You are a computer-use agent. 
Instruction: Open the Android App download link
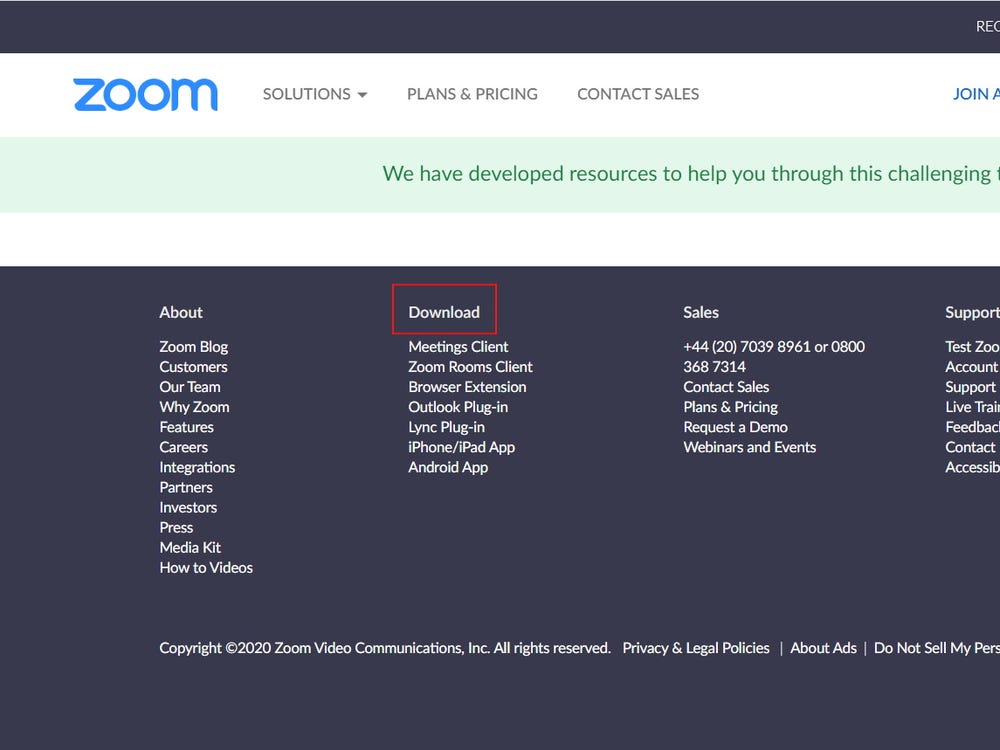tap(448, 467)
